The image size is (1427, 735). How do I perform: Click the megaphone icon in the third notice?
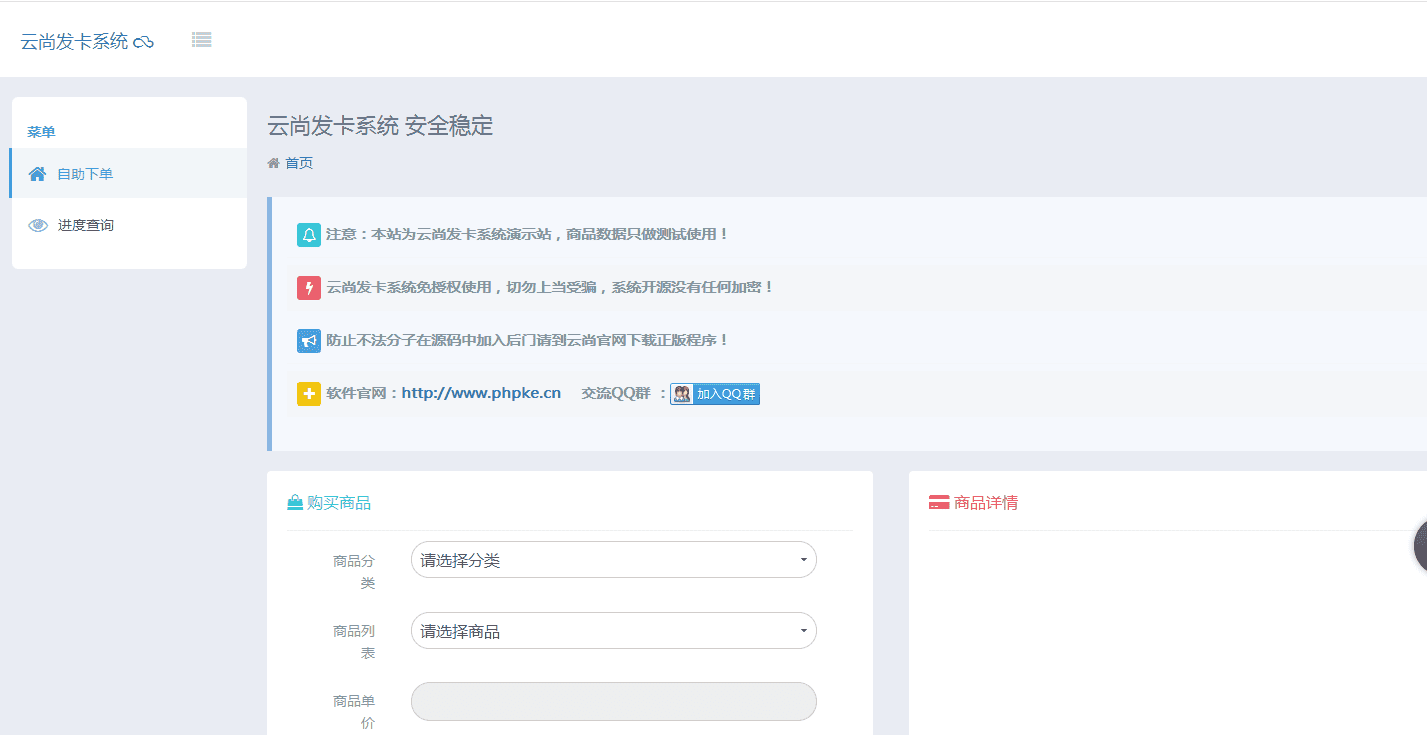(309, 340)
